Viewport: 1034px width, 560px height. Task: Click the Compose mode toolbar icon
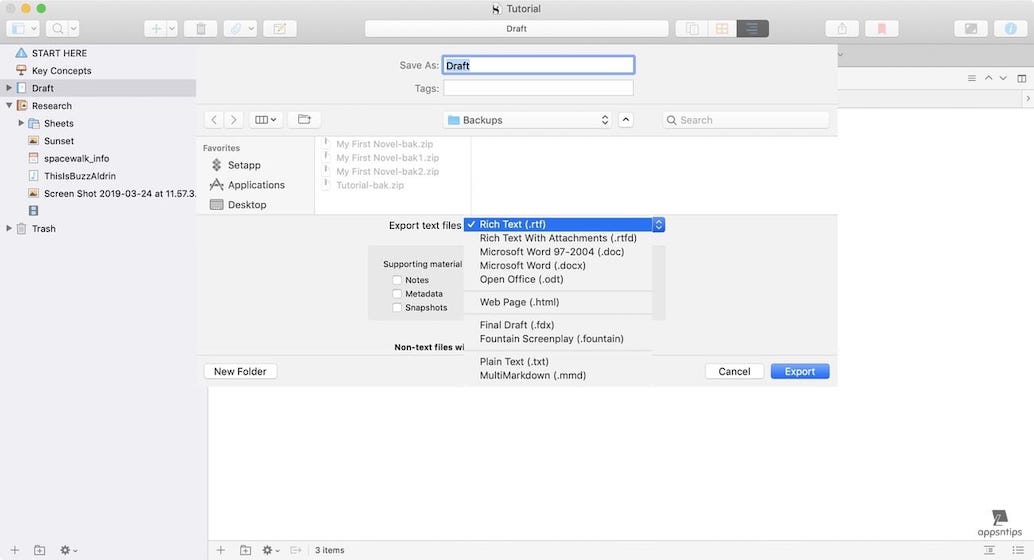(x=969, y=29)
